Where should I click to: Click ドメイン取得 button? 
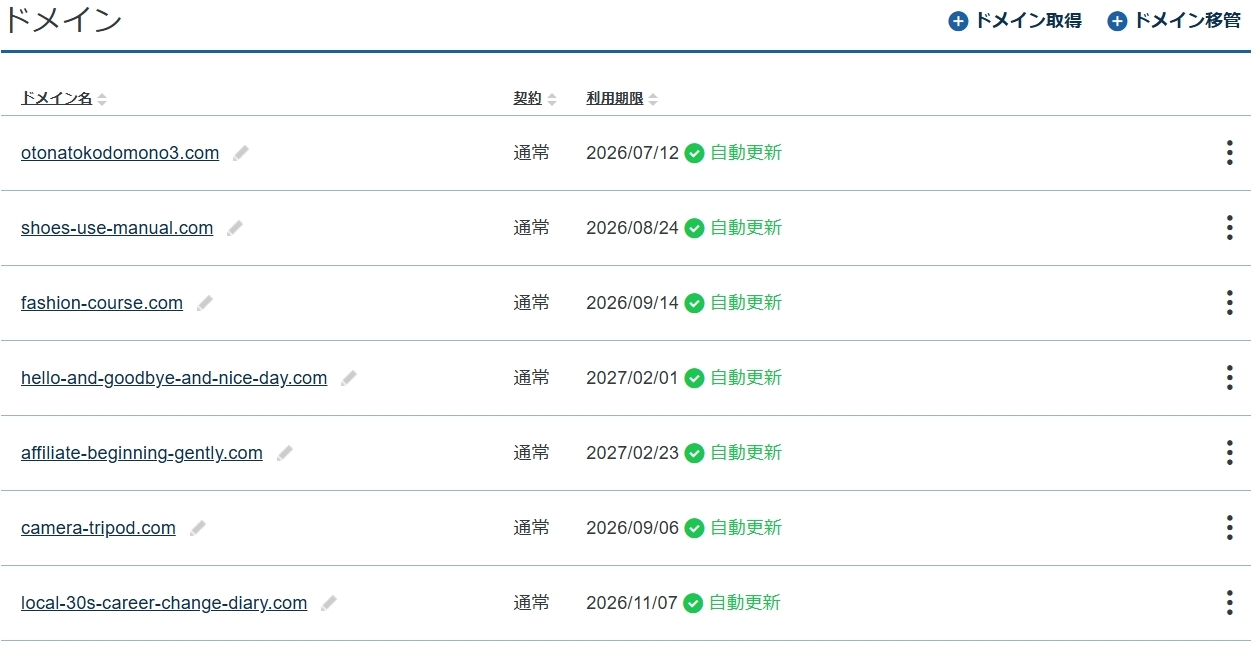(1015, 21)
